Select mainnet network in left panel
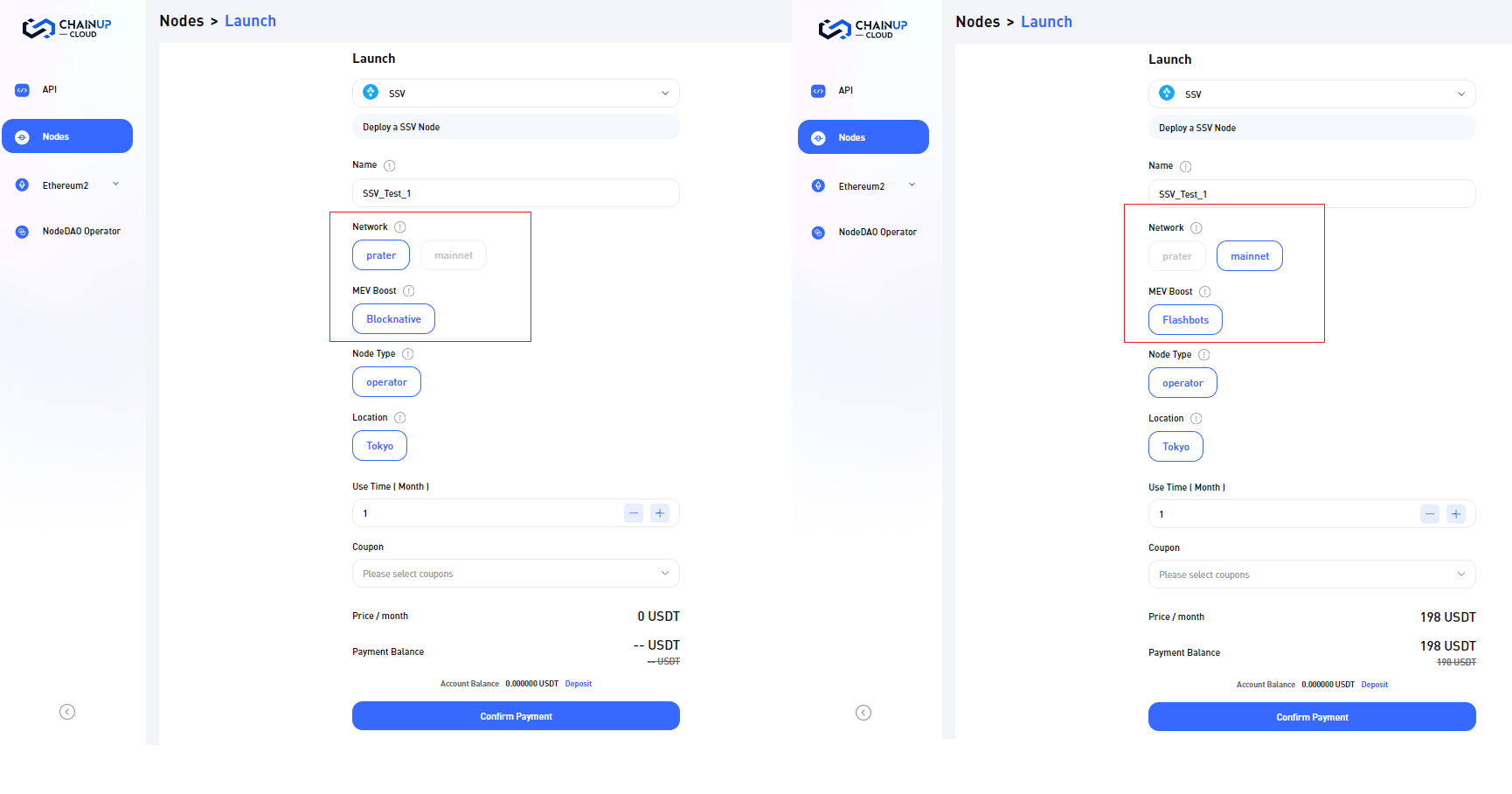This screenshot has width=1512, height=794. pos(454,255)
